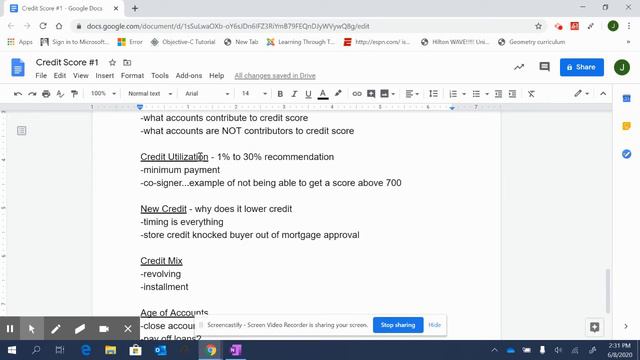Open the Docs home icon
Viewport: 640px width, 360px height.
pos(18,67)
